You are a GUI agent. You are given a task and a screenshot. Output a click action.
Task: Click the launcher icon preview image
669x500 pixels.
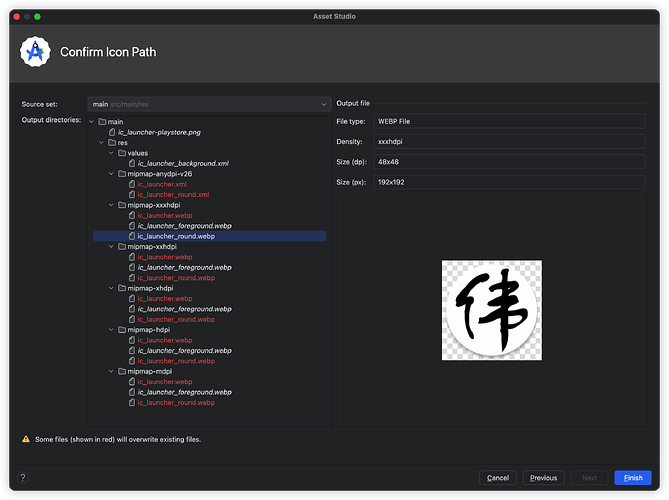pyautogui.click(x=492, y=310)
